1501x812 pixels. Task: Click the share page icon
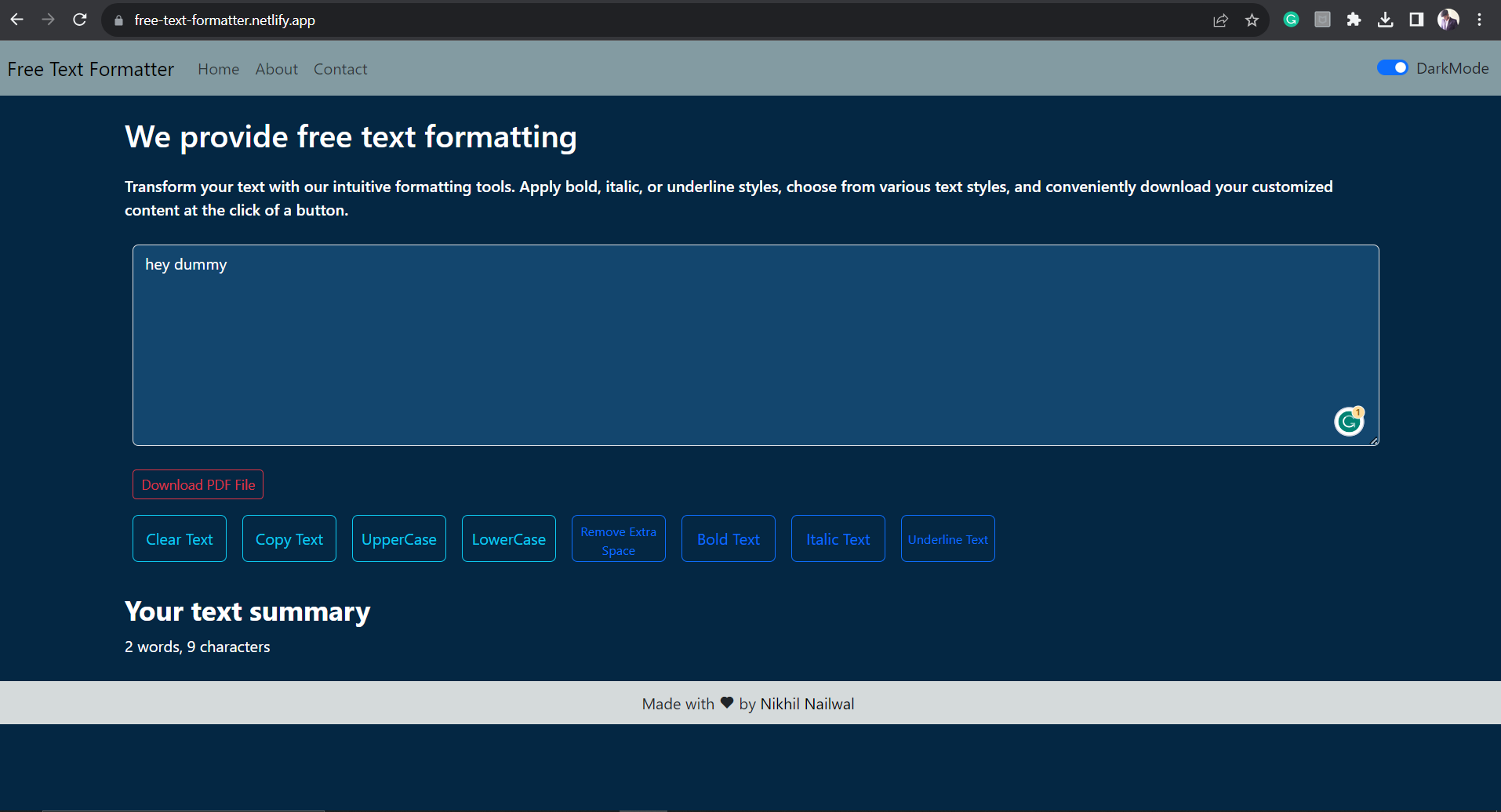(x=1220, y=20)
